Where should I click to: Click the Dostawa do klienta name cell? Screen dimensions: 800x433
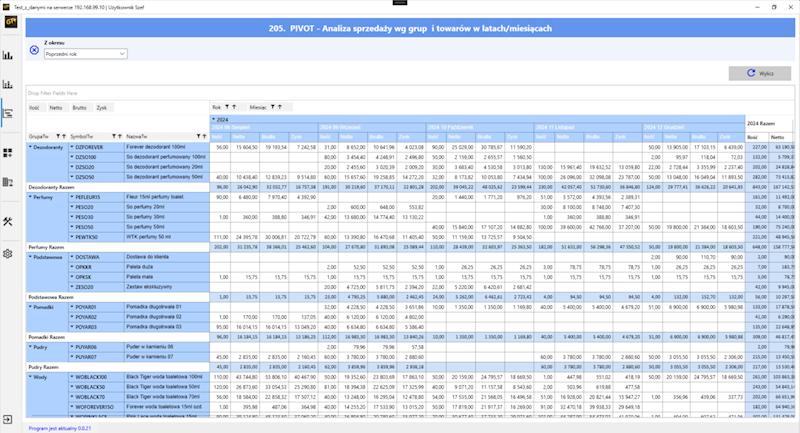(167, 257)
